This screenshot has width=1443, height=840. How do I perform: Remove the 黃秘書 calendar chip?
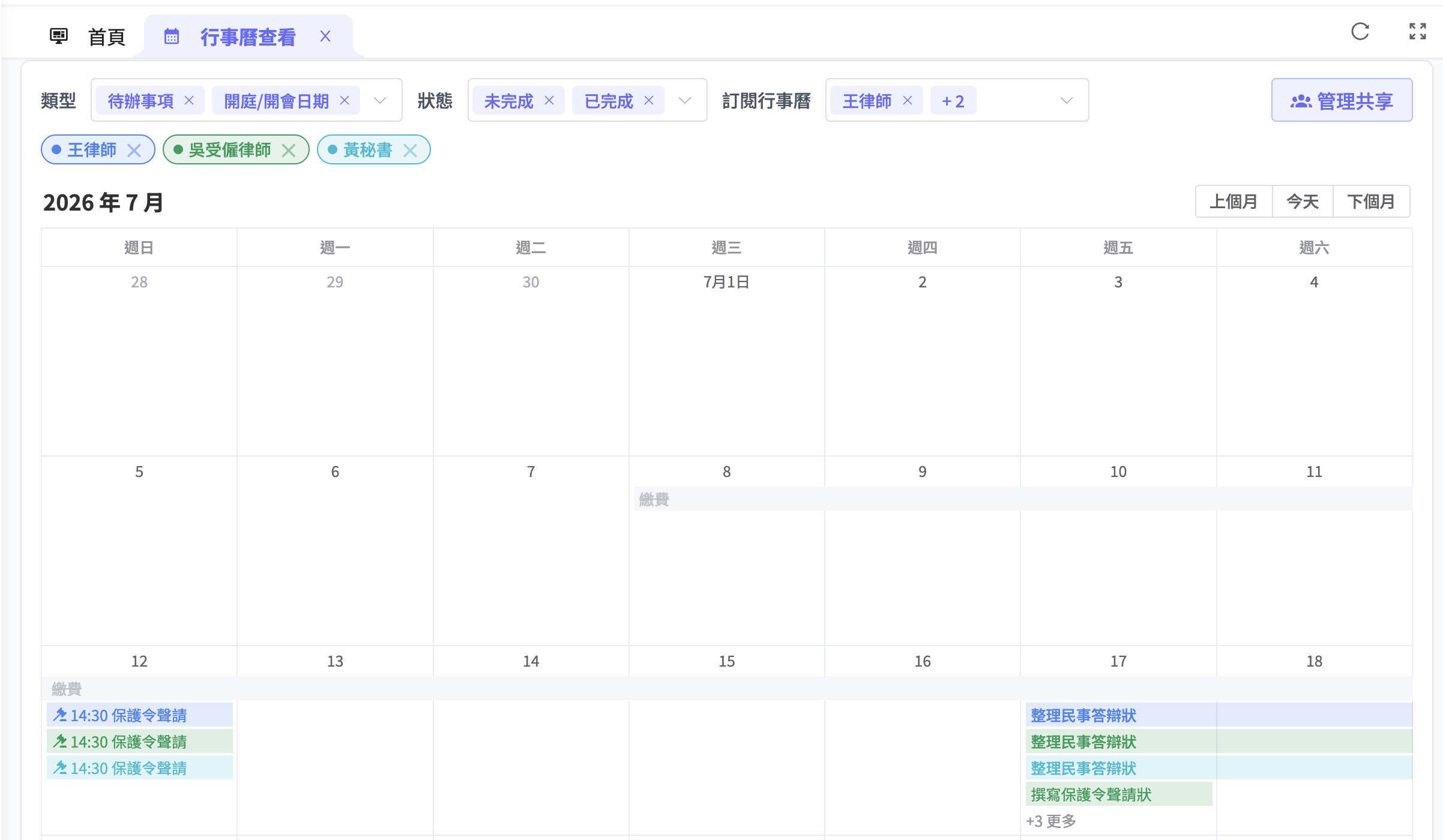click(410, 150)
